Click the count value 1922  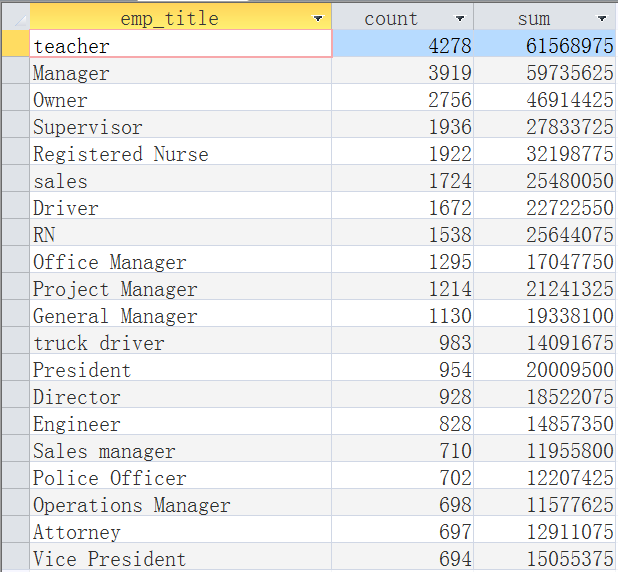click(x=450, y=154)
